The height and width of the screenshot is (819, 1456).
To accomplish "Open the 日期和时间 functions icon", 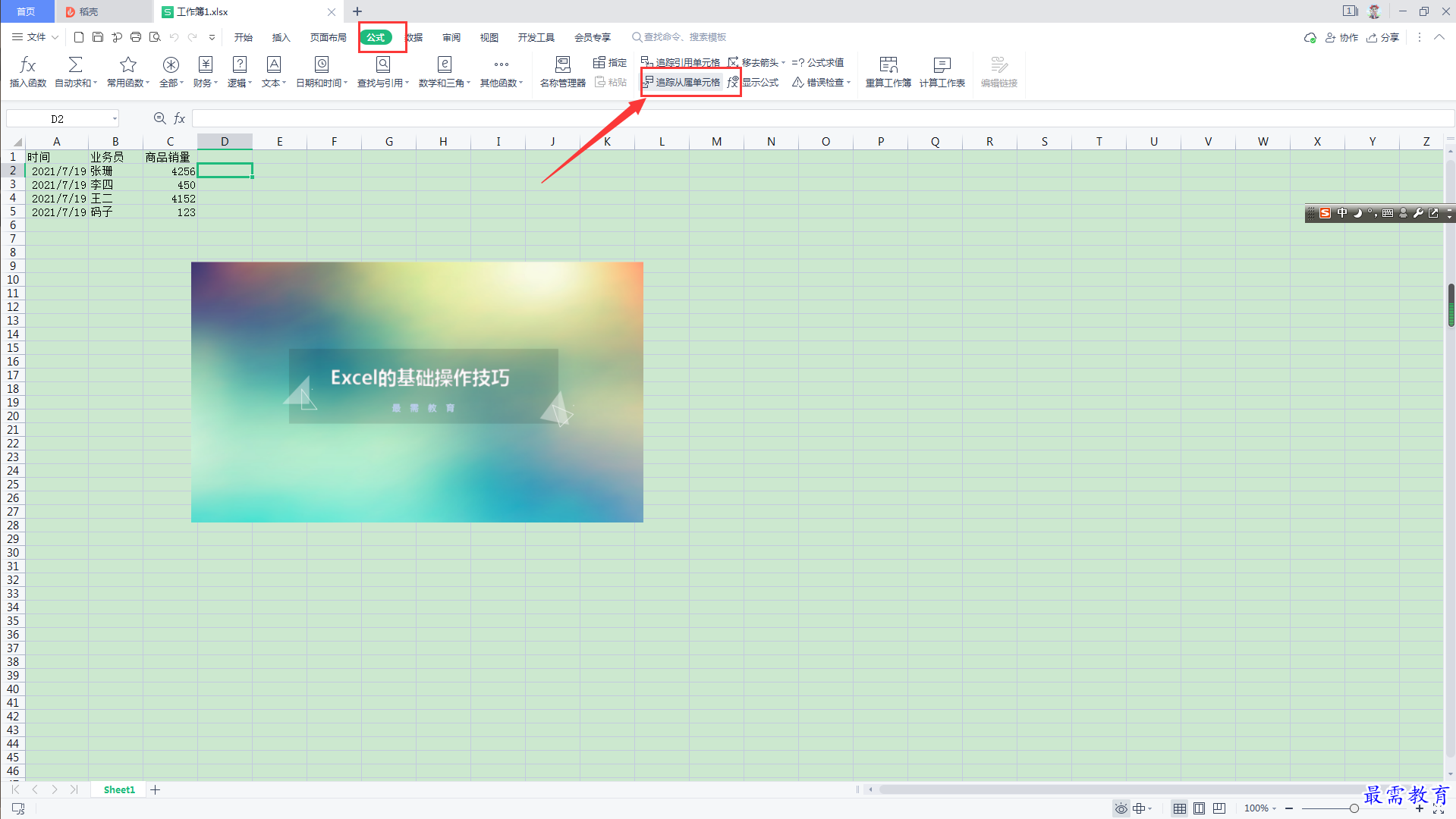I will [x=322, y=65].
